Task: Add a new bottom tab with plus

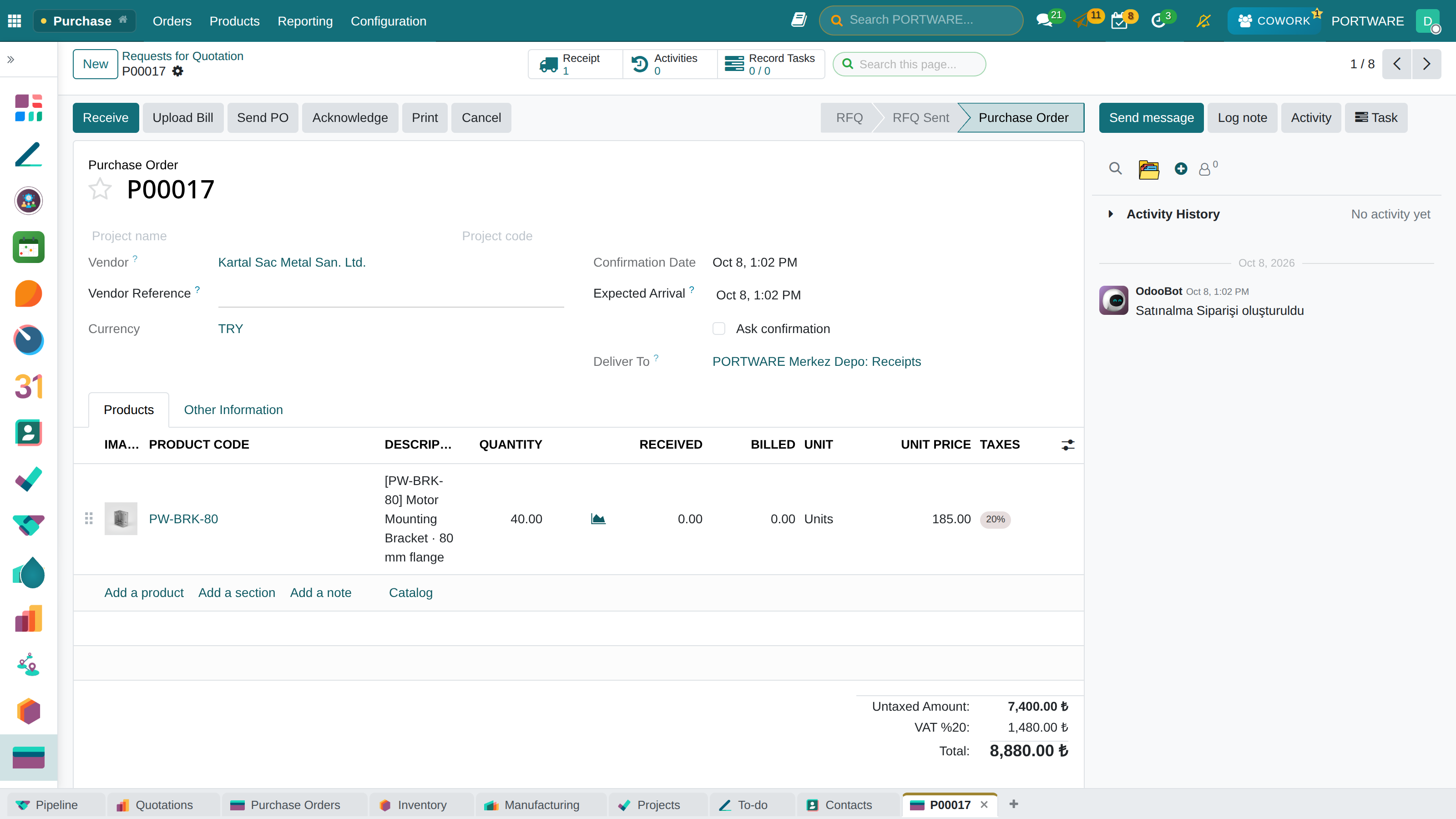Action: pos(1013,804)
